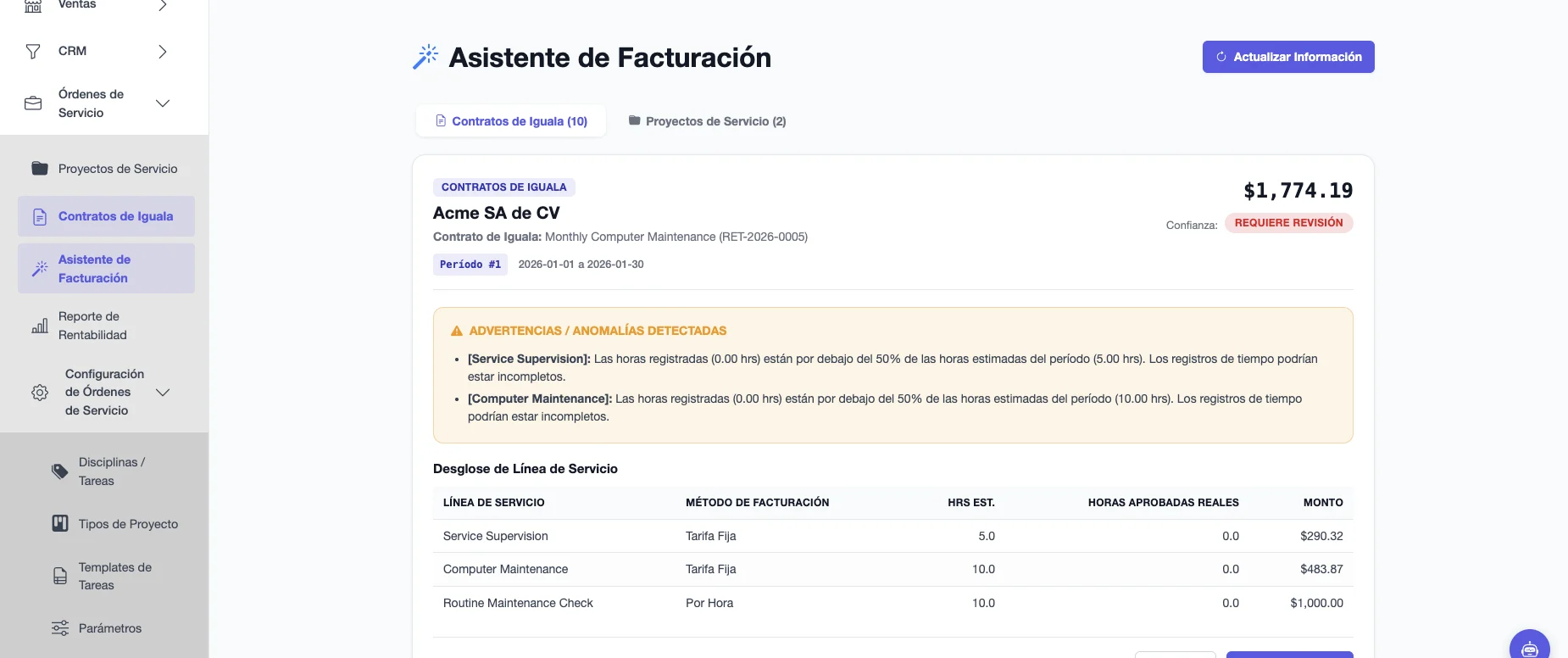The image size is (1568, 658).
Task: Expand the CRM menu chevron
Action: pos(163,52)
